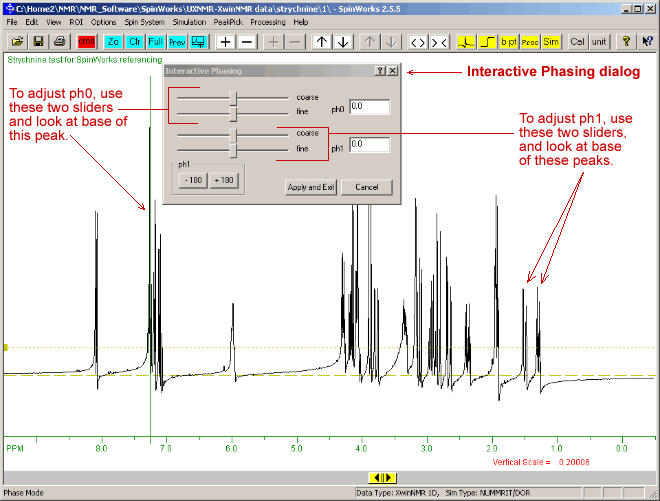Clear cursors with the Clr button
This screenshot has width=660, height=501.
[x=135, y=42]
